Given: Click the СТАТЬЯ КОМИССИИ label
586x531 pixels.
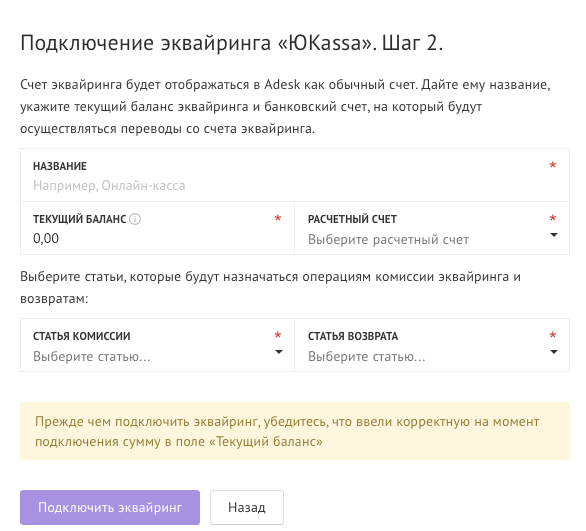Looking at the screenshot, I should tap(81, 336).
